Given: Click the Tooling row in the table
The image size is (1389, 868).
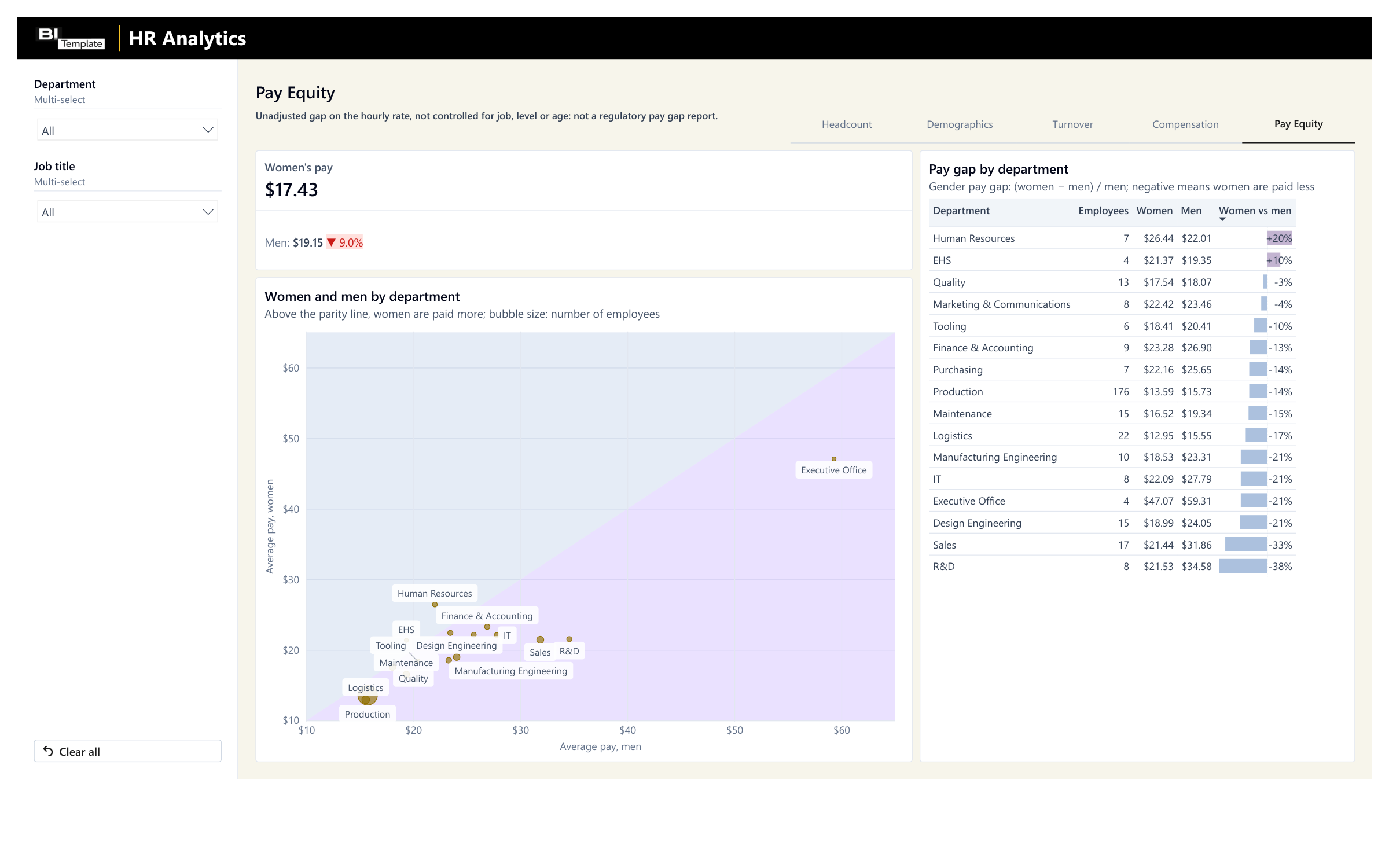Looking at the screenshot, I should (1112, 326).
